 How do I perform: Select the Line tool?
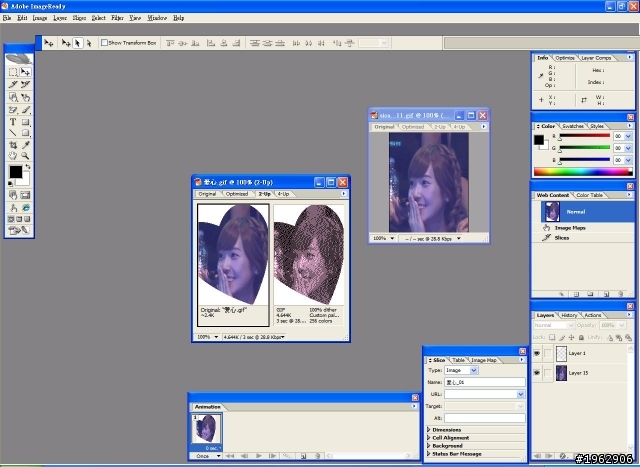tap(12, 133)
